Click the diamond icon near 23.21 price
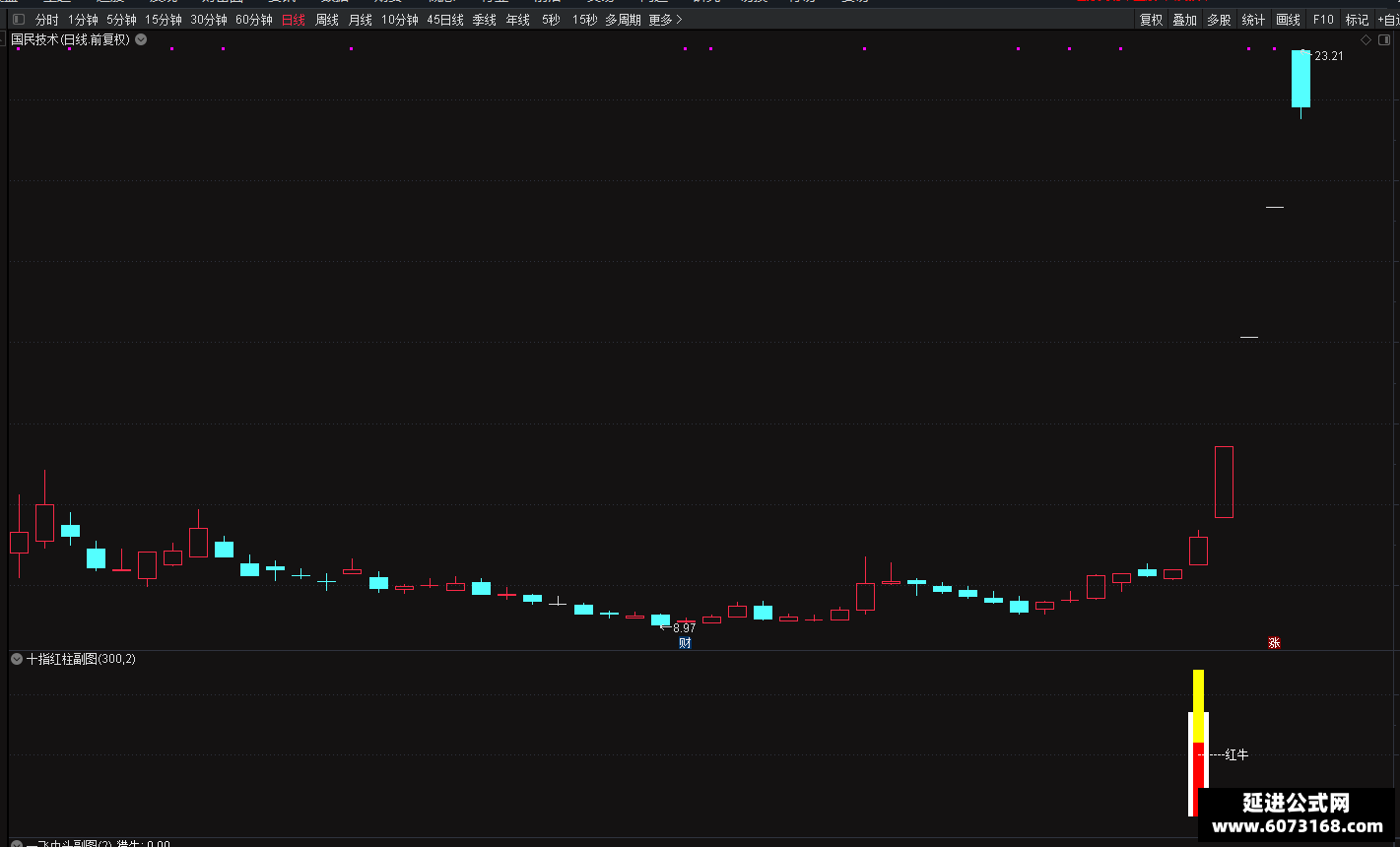The image size is (1400, 847). [1366, 39]
